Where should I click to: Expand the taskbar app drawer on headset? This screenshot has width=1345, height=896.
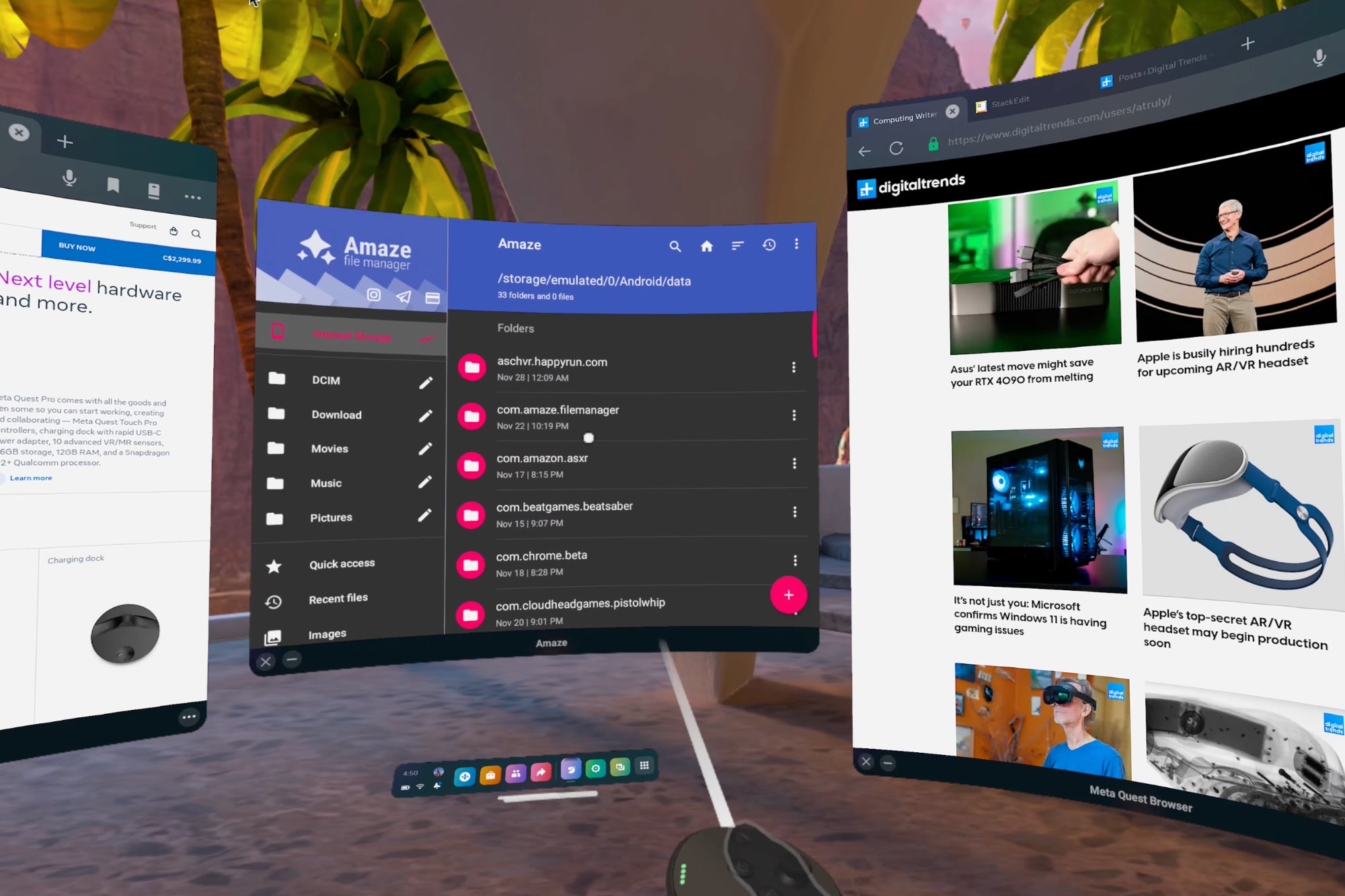tap(643, 767)
